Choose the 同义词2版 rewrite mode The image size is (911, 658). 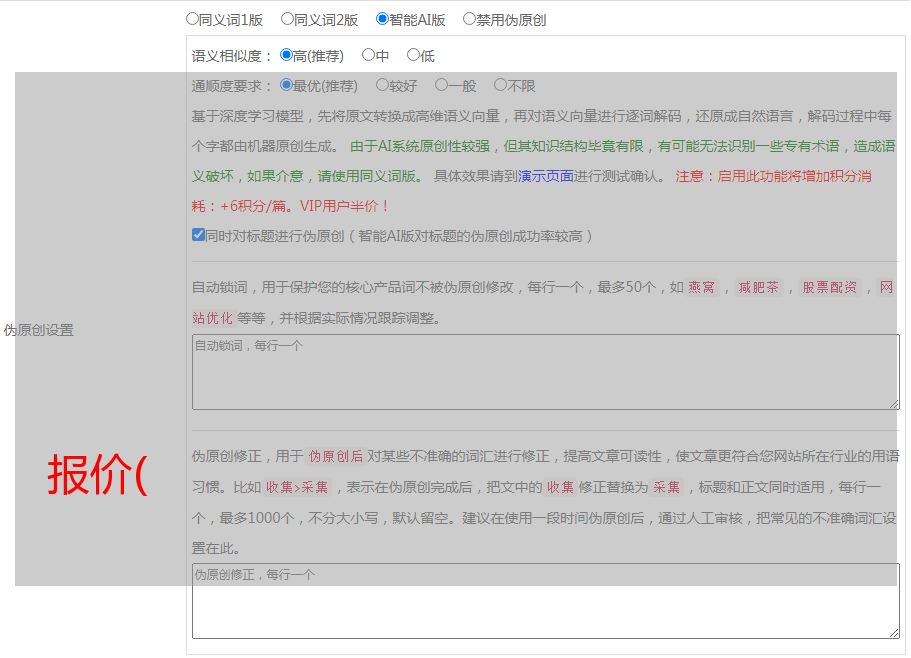pyautogui.click(x=287, y=19)
